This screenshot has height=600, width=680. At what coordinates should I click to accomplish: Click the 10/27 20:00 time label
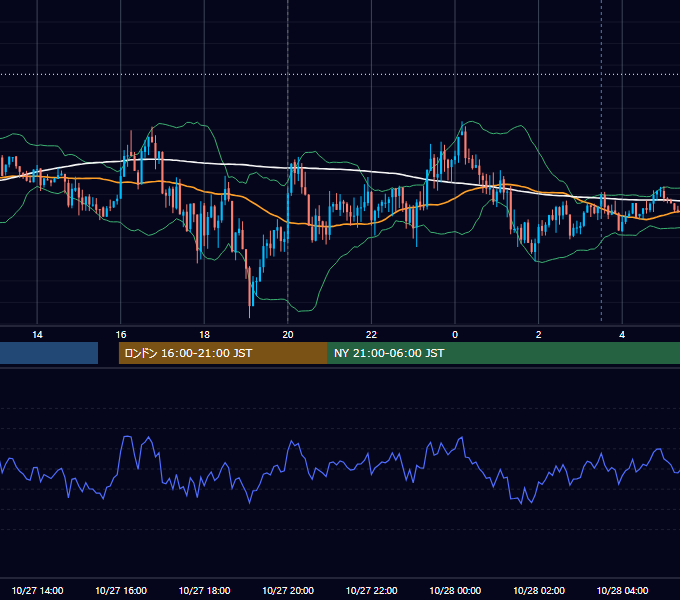[288, 590]
